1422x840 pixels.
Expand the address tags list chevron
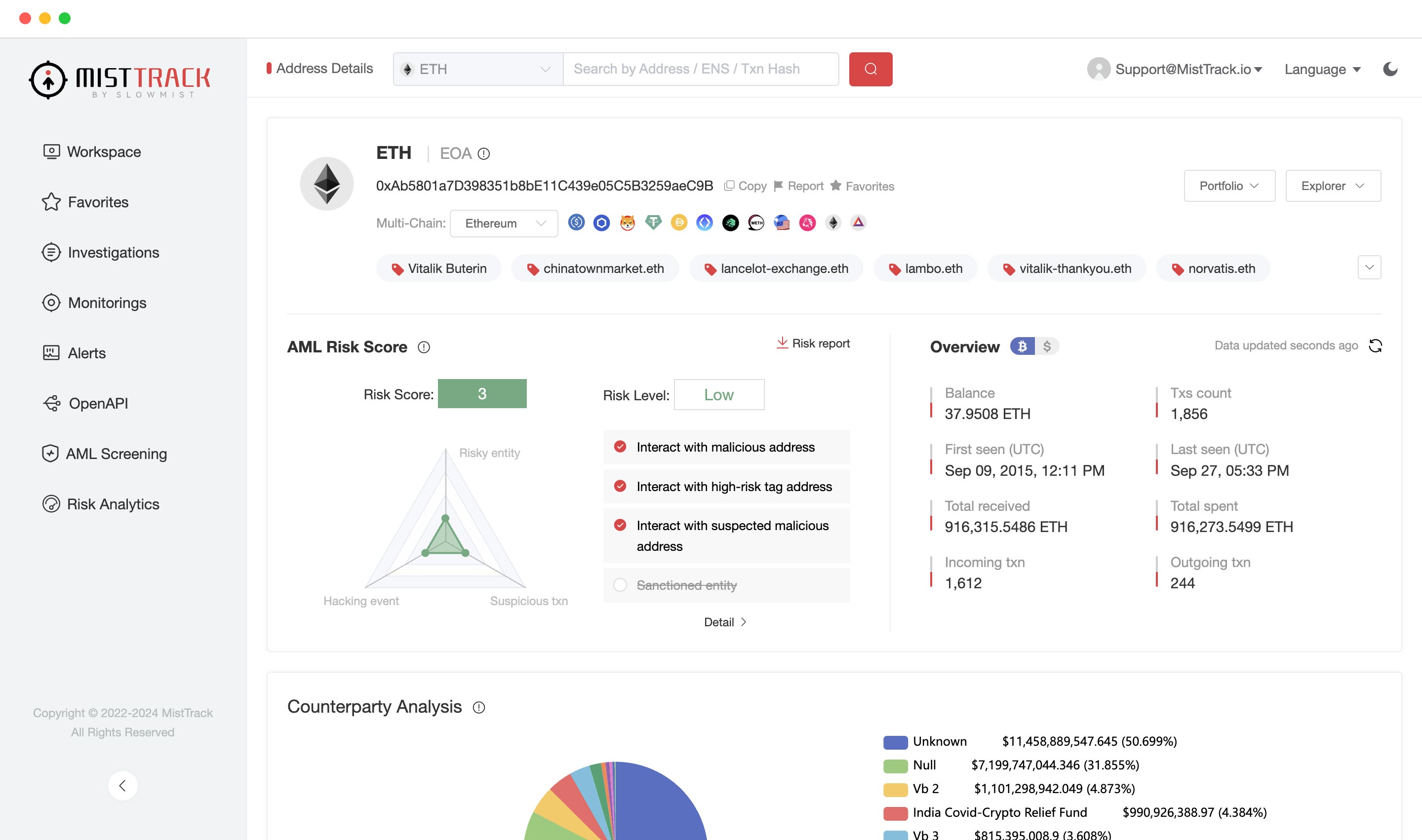[1369, 267]
